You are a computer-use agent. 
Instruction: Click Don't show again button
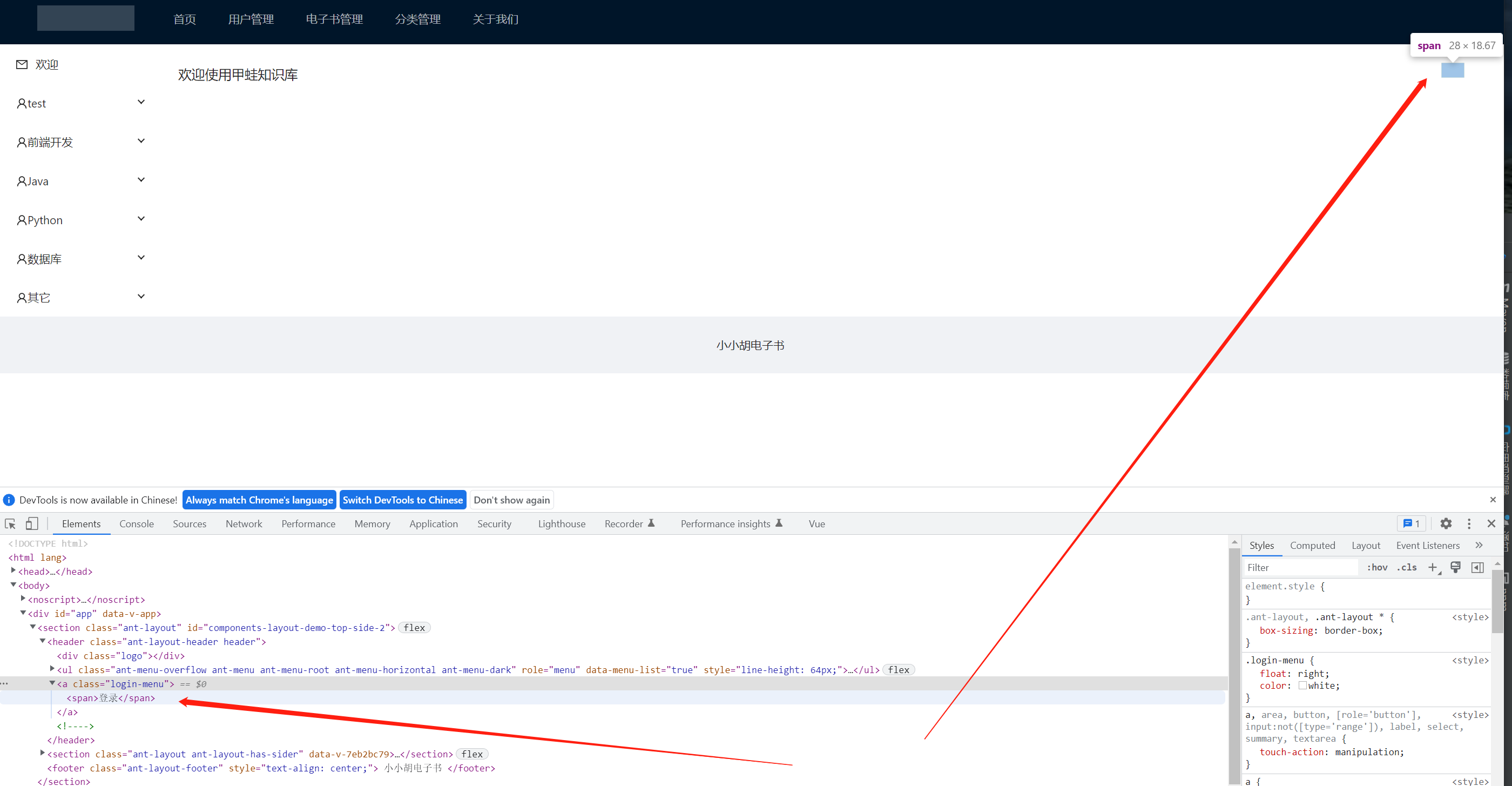point(511,500)
